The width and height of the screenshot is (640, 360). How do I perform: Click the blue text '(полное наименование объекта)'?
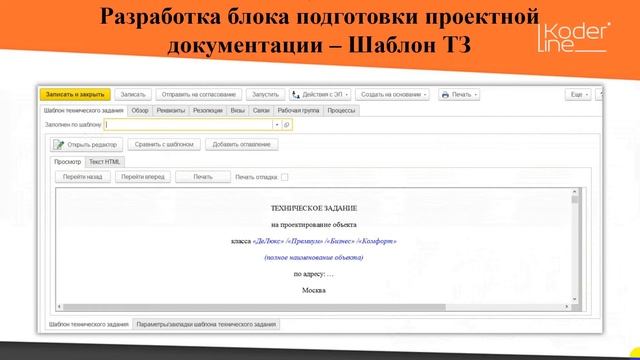point(314,258)
